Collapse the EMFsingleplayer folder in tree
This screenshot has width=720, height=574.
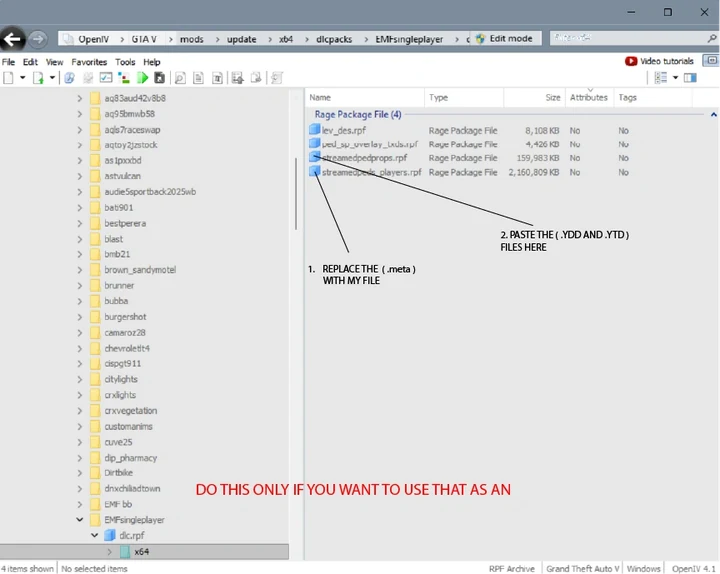point(79,519)
